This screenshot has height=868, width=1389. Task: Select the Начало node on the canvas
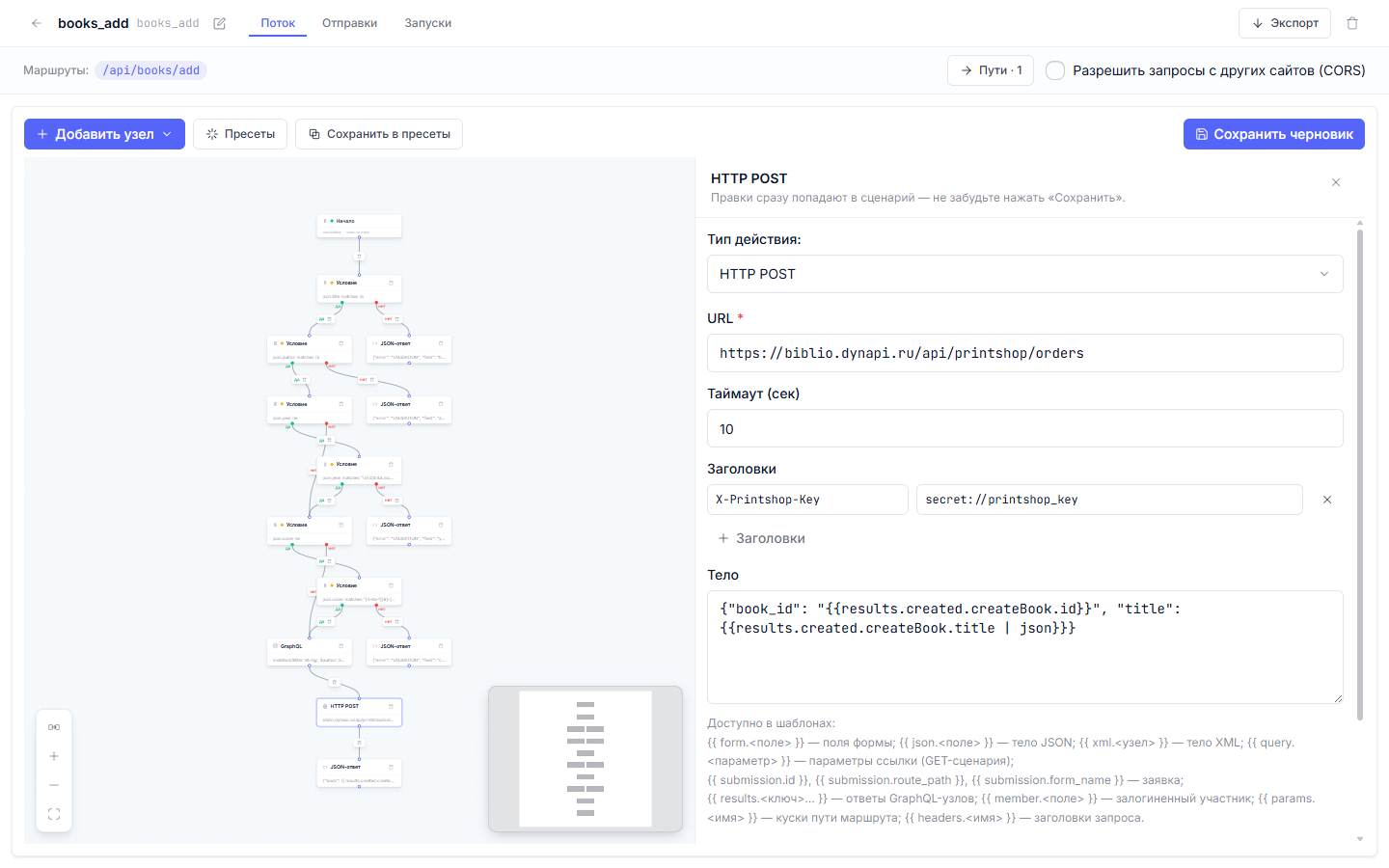(359, 226)
